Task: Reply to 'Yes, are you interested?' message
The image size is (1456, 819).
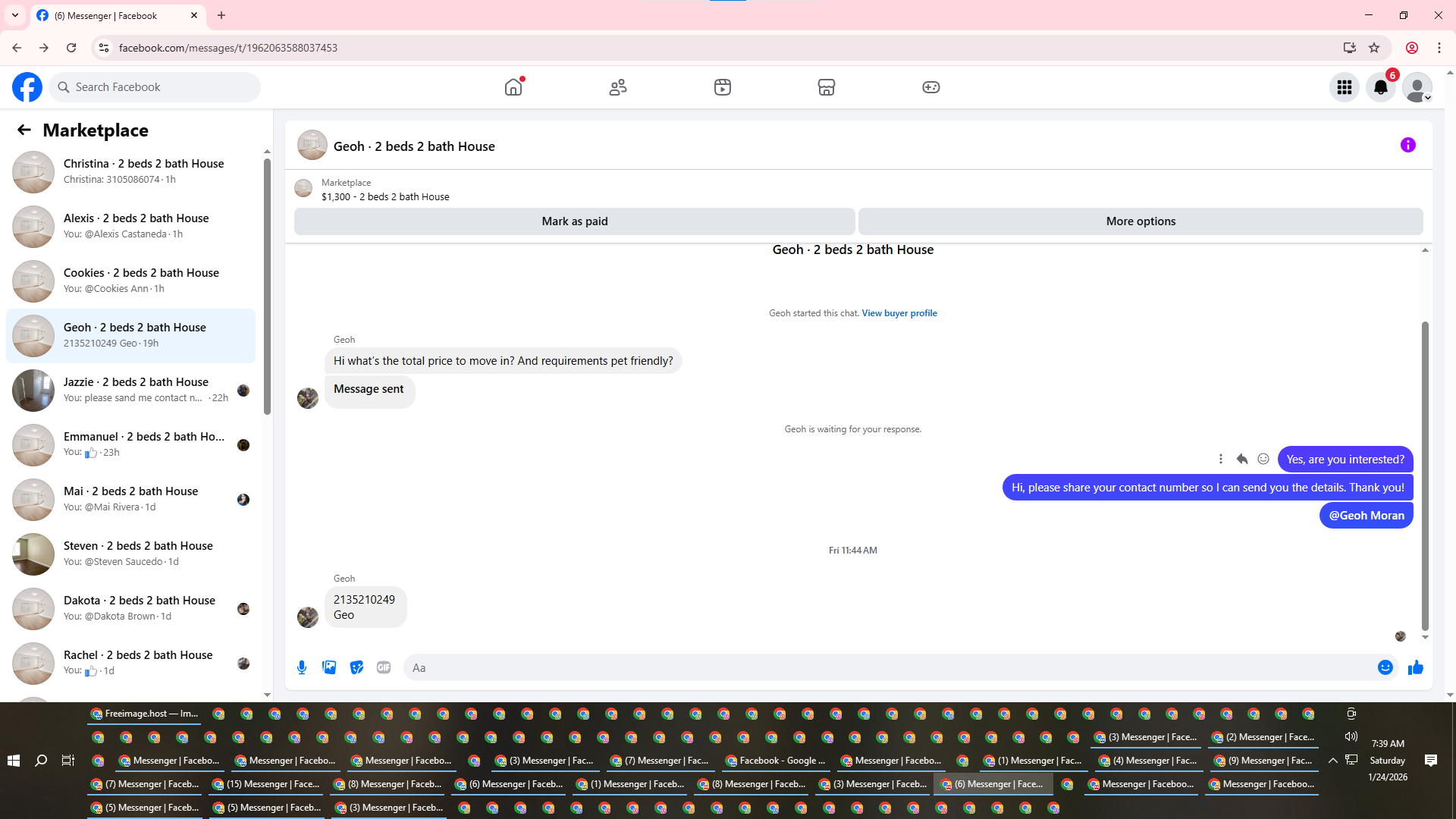Action: (x=1242, y=459)
